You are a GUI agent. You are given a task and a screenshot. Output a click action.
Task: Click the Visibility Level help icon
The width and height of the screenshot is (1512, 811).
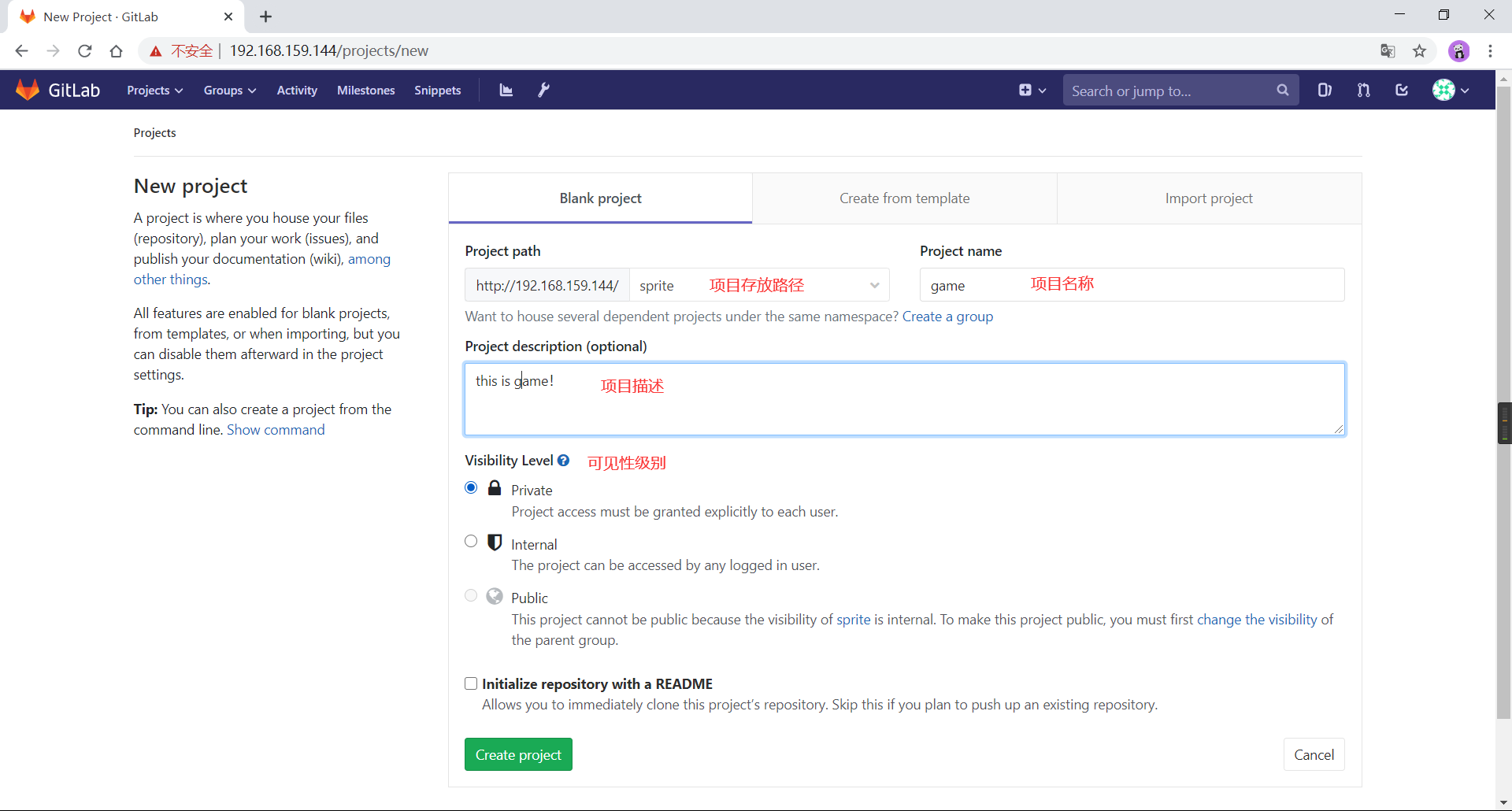coord(563,461)
